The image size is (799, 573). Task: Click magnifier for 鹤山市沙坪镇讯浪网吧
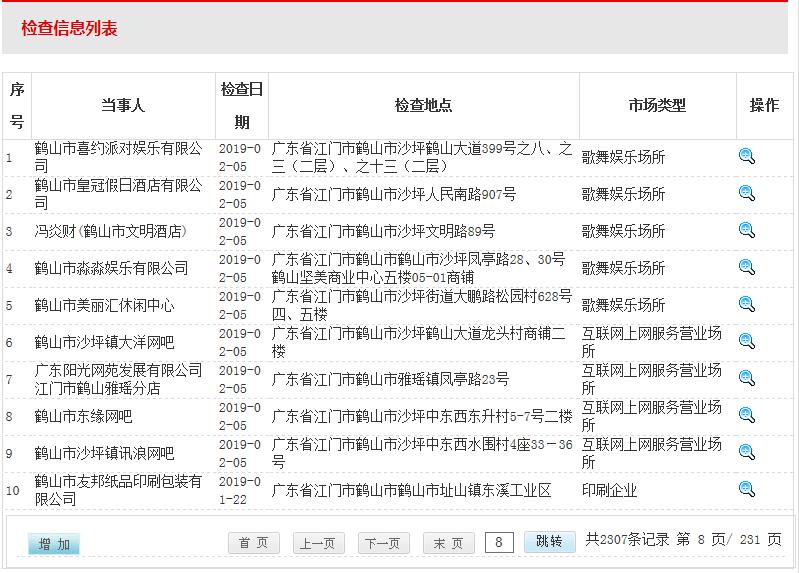click(746, 452)
